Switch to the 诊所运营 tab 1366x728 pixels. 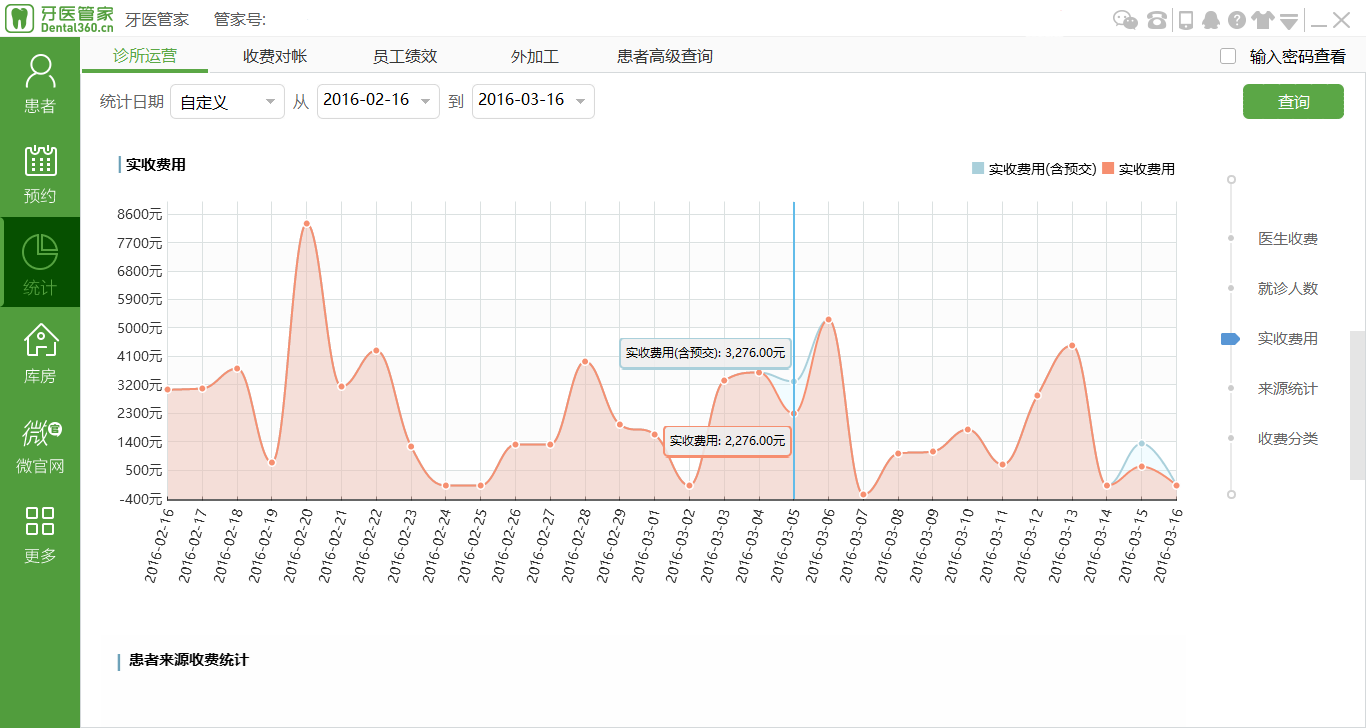coord(145,56)
